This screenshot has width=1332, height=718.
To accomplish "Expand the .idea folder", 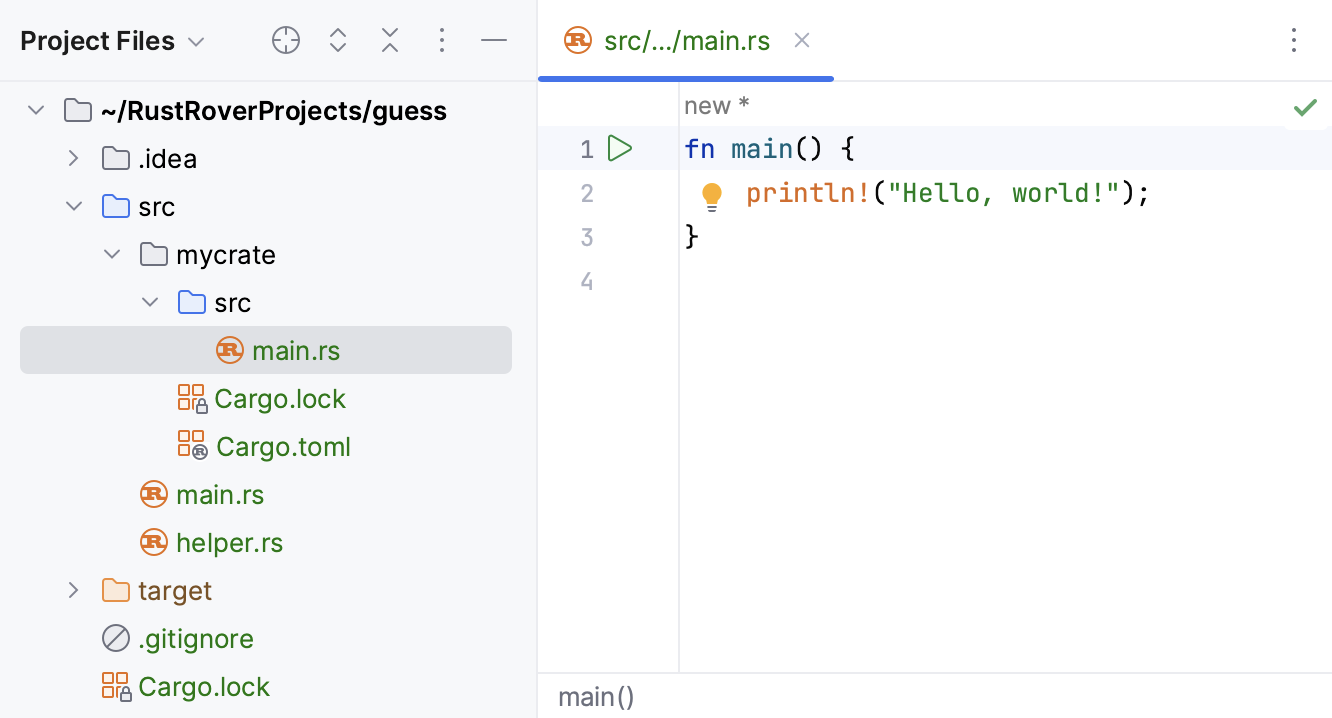I will [x=73, y=158].
